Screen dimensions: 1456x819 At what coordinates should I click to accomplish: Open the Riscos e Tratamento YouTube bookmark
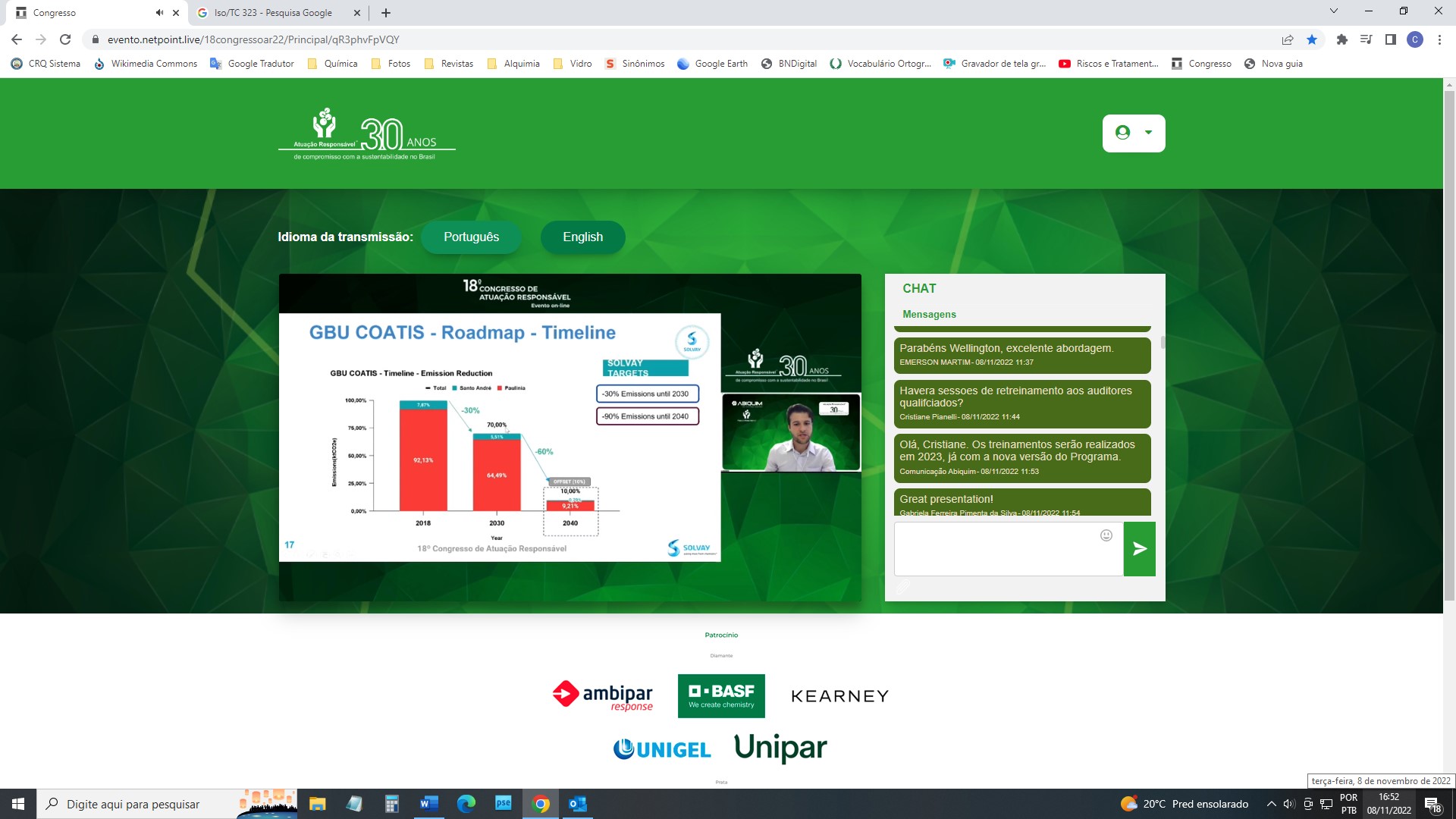point(1109,64)
